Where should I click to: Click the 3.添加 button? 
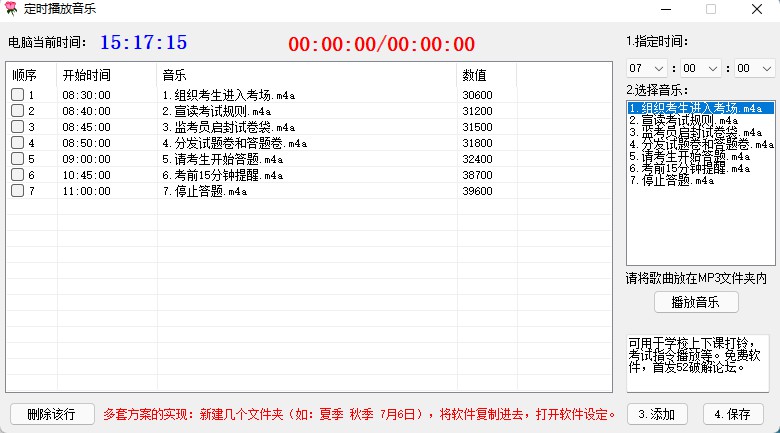pyautogui.click(x=657, y=414)
